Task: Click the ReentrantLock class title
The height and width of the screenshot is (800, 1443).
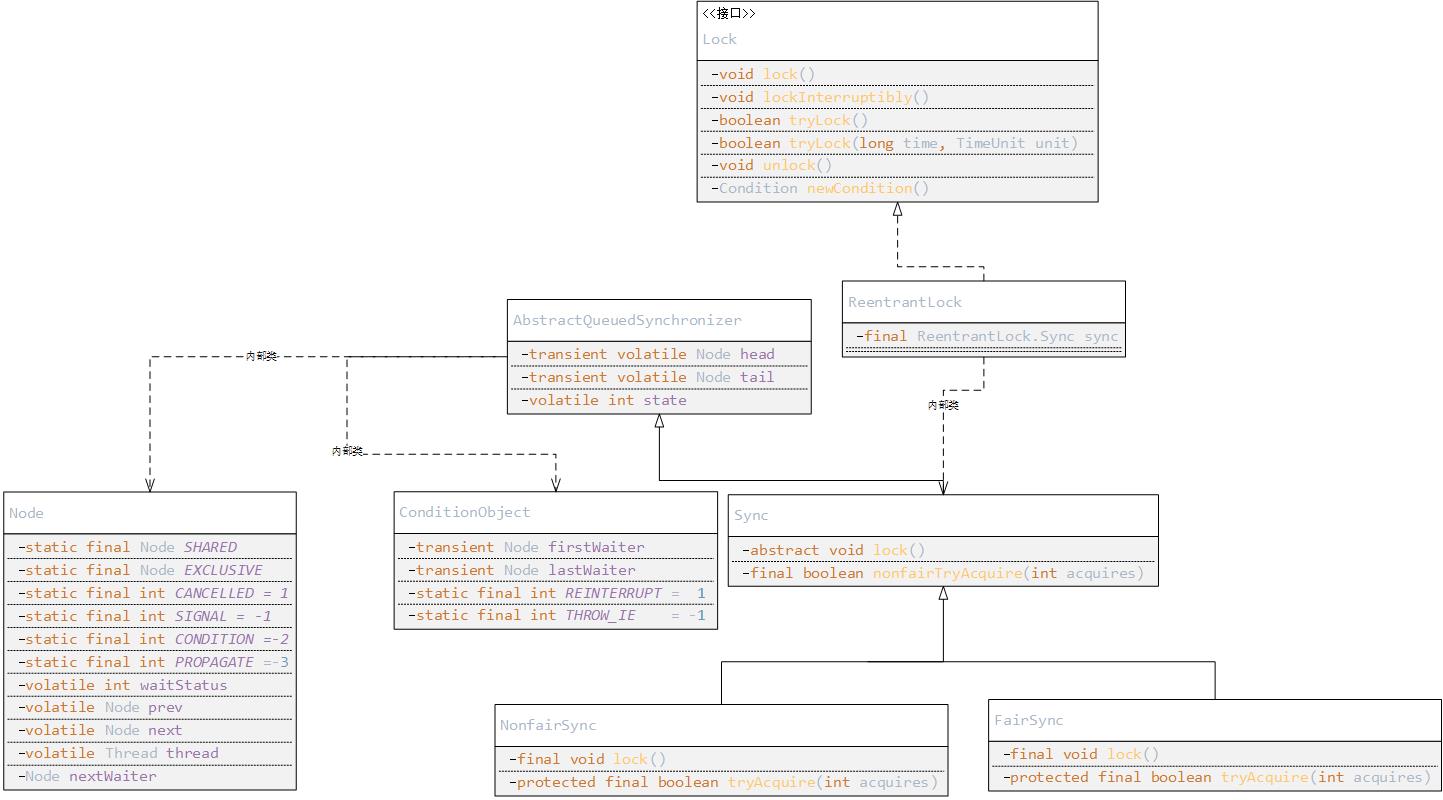Action: [905, 302]
